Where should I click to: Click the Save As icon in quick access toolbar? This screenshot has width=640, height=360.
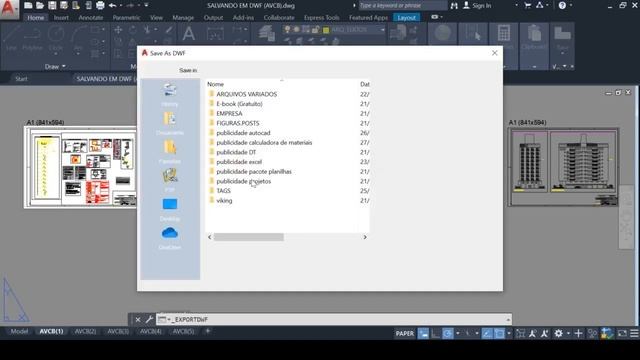[x=64, y=5]
